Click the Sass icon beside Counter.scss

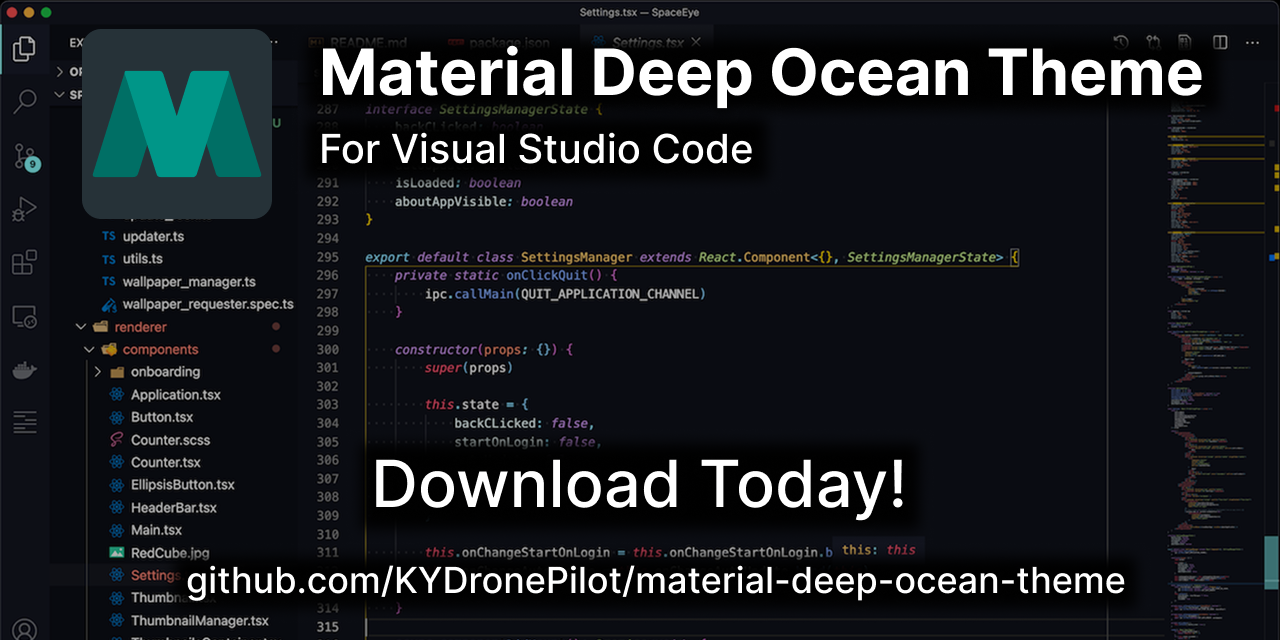pos(115,440)
